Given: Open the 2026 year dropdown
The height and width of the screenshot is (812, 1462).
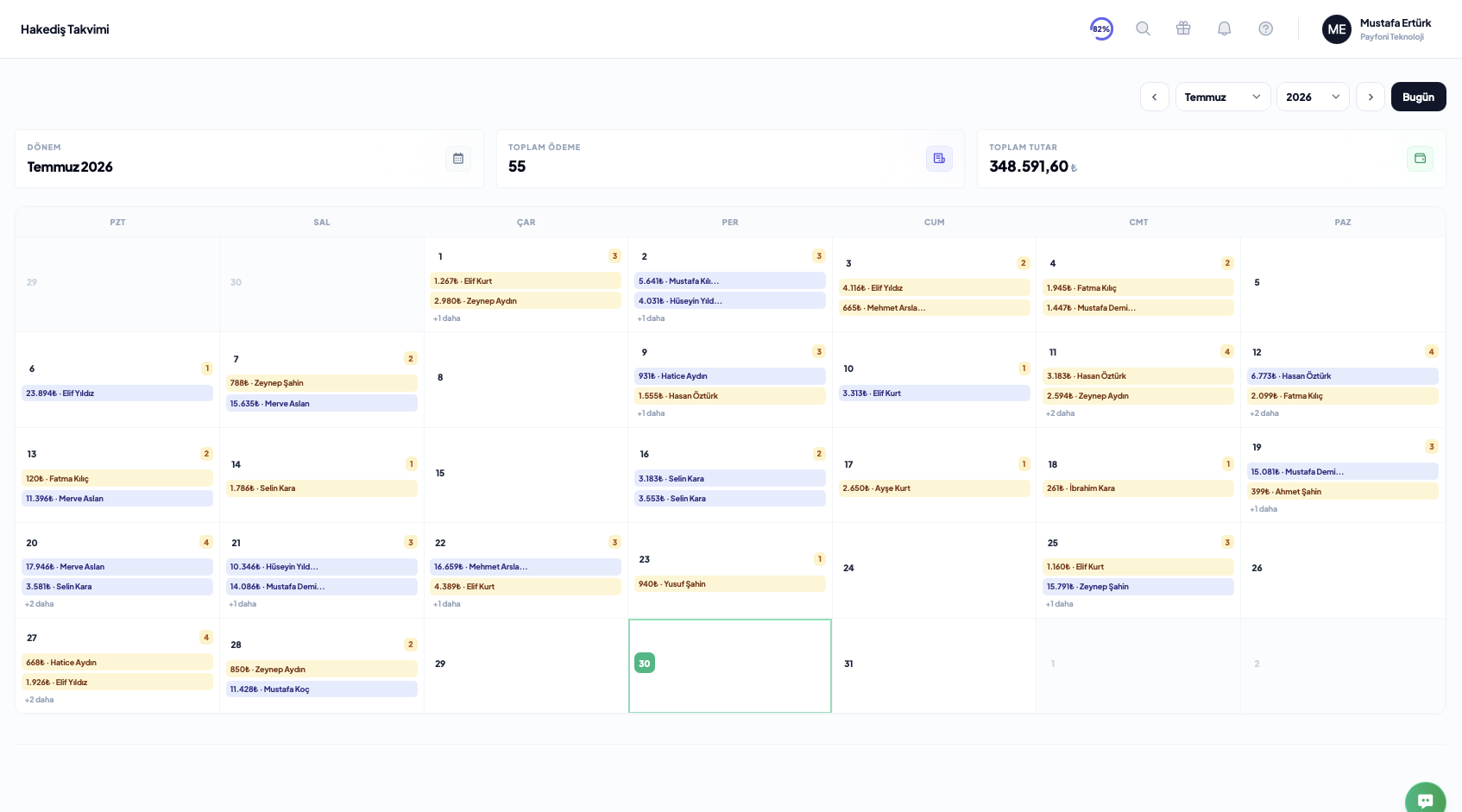Looking at the screenshot, I should click(1313, 97).
